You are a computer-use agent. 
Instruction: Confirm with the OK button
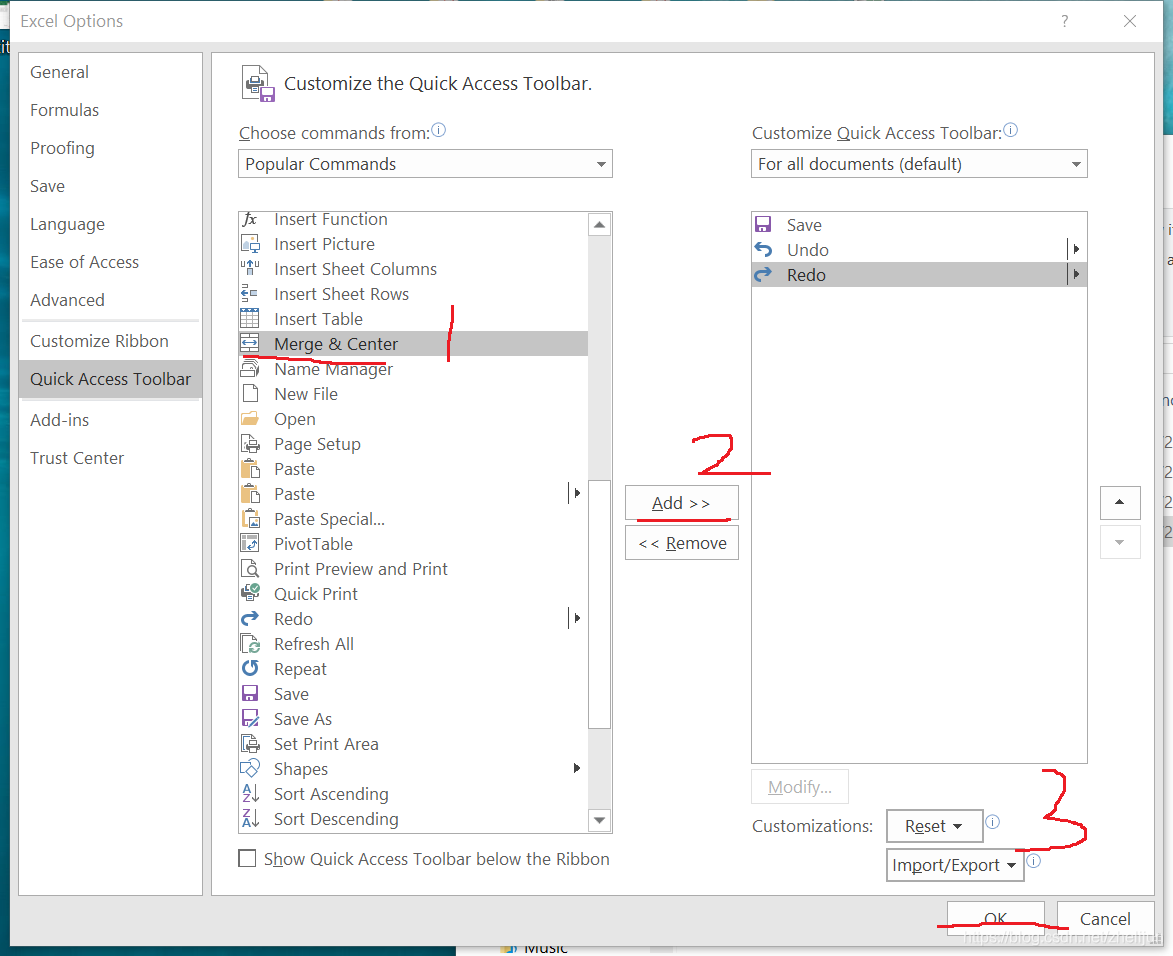(995, 919)
